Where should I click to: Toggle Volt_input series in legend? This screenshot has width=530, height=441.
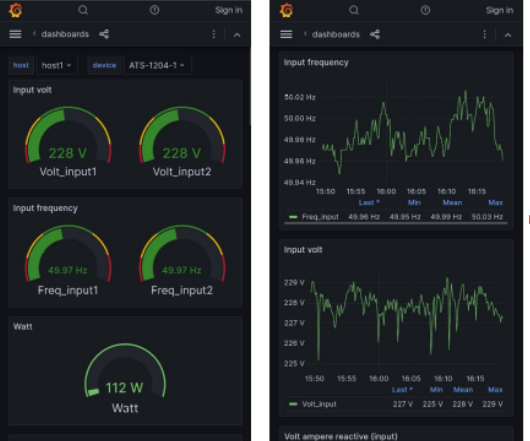pos(319,404)
